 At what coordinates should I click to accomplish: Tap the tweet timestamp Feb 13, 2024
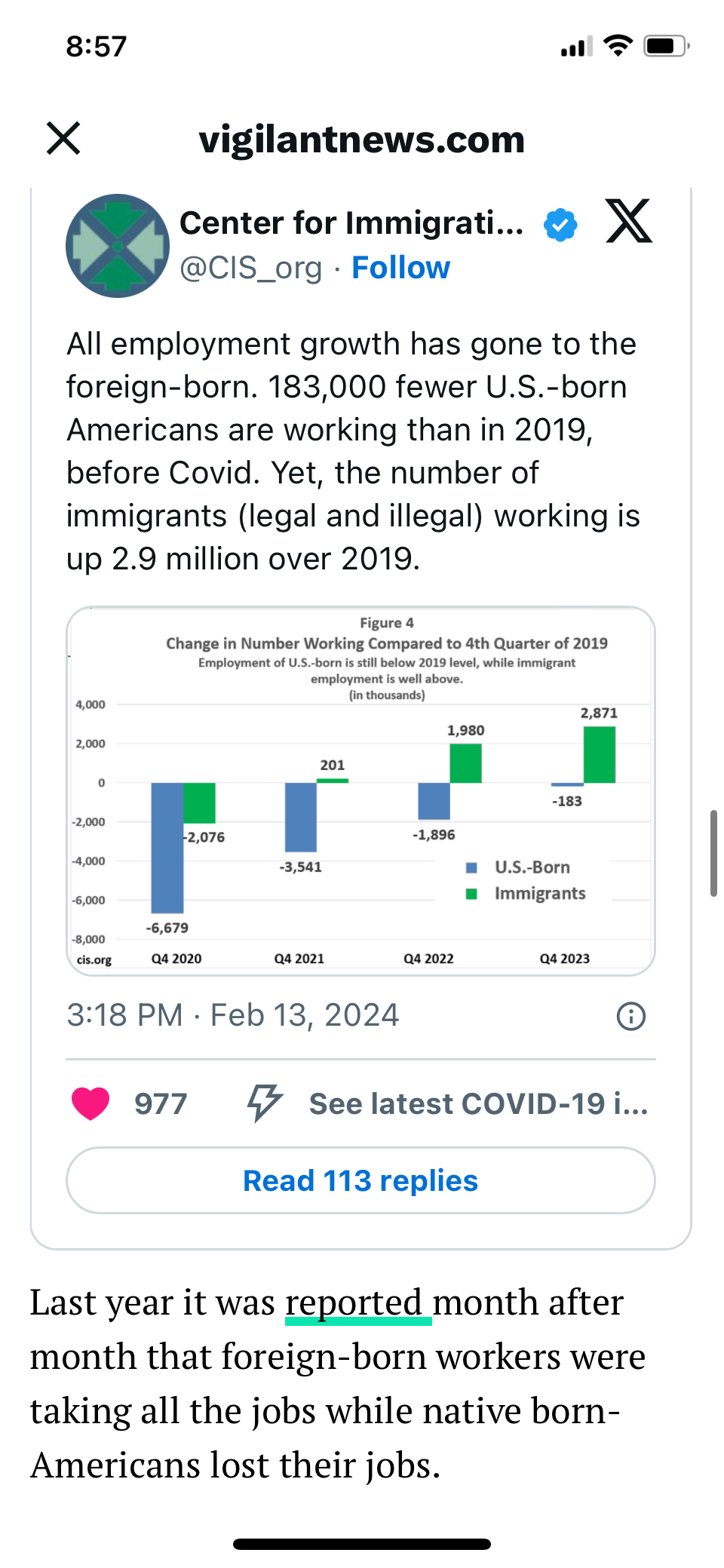[x=232, y=1015]
